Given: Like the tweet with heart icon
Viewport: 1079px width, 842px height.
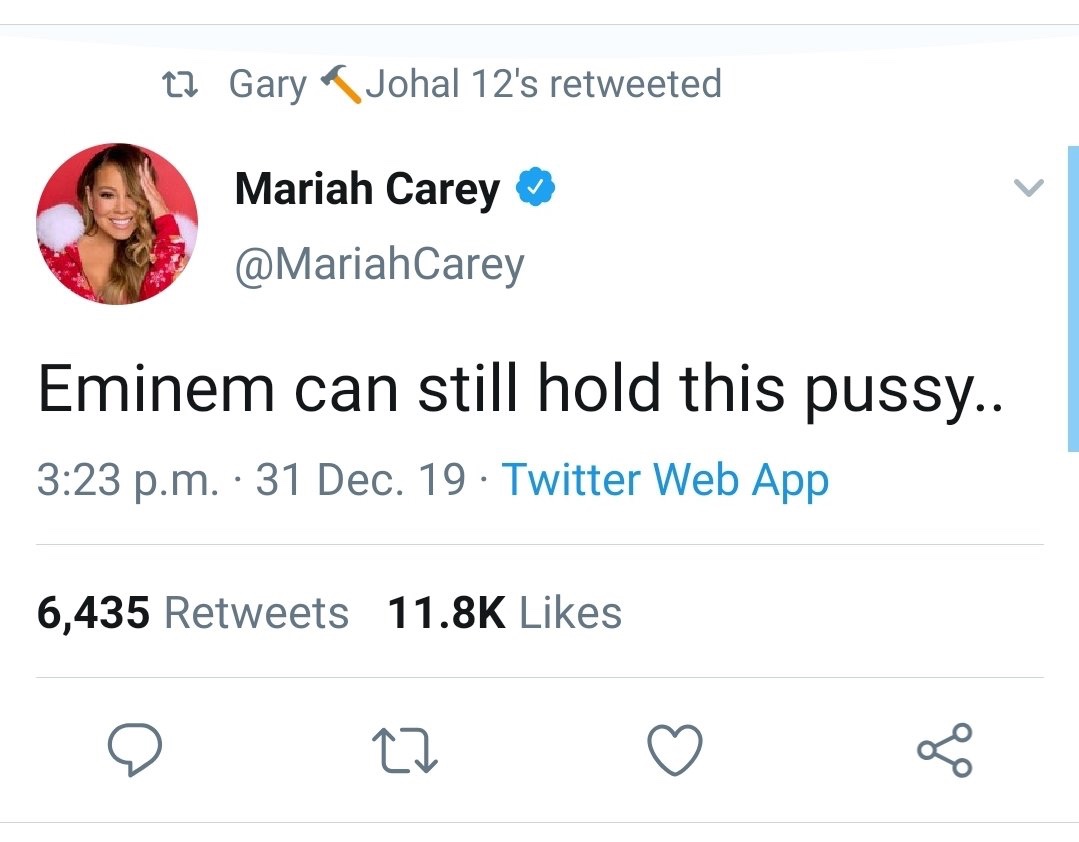Looking at the screenshot, I should 675,751.
